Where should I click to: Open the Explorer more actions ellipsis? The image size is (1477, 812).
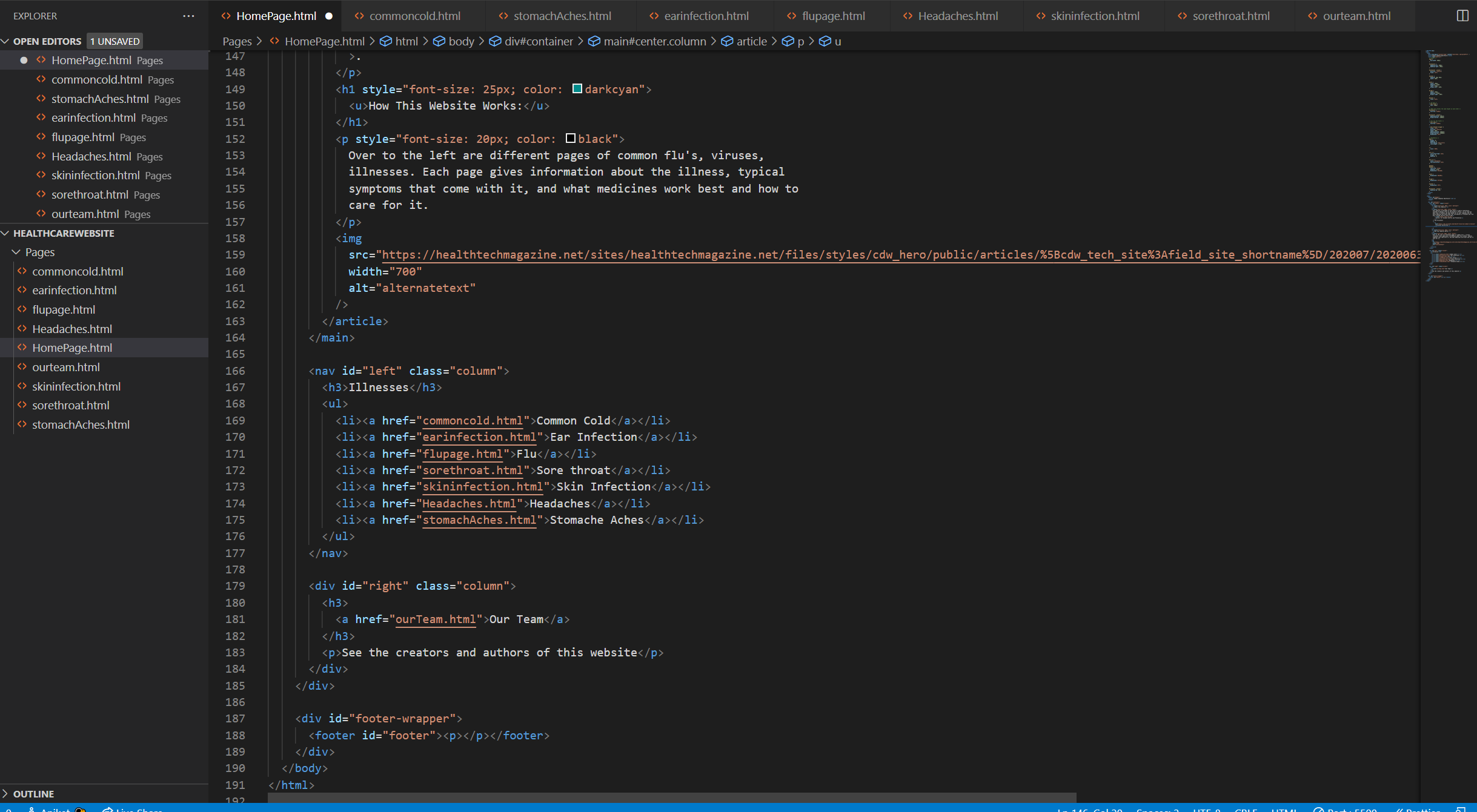188,16
